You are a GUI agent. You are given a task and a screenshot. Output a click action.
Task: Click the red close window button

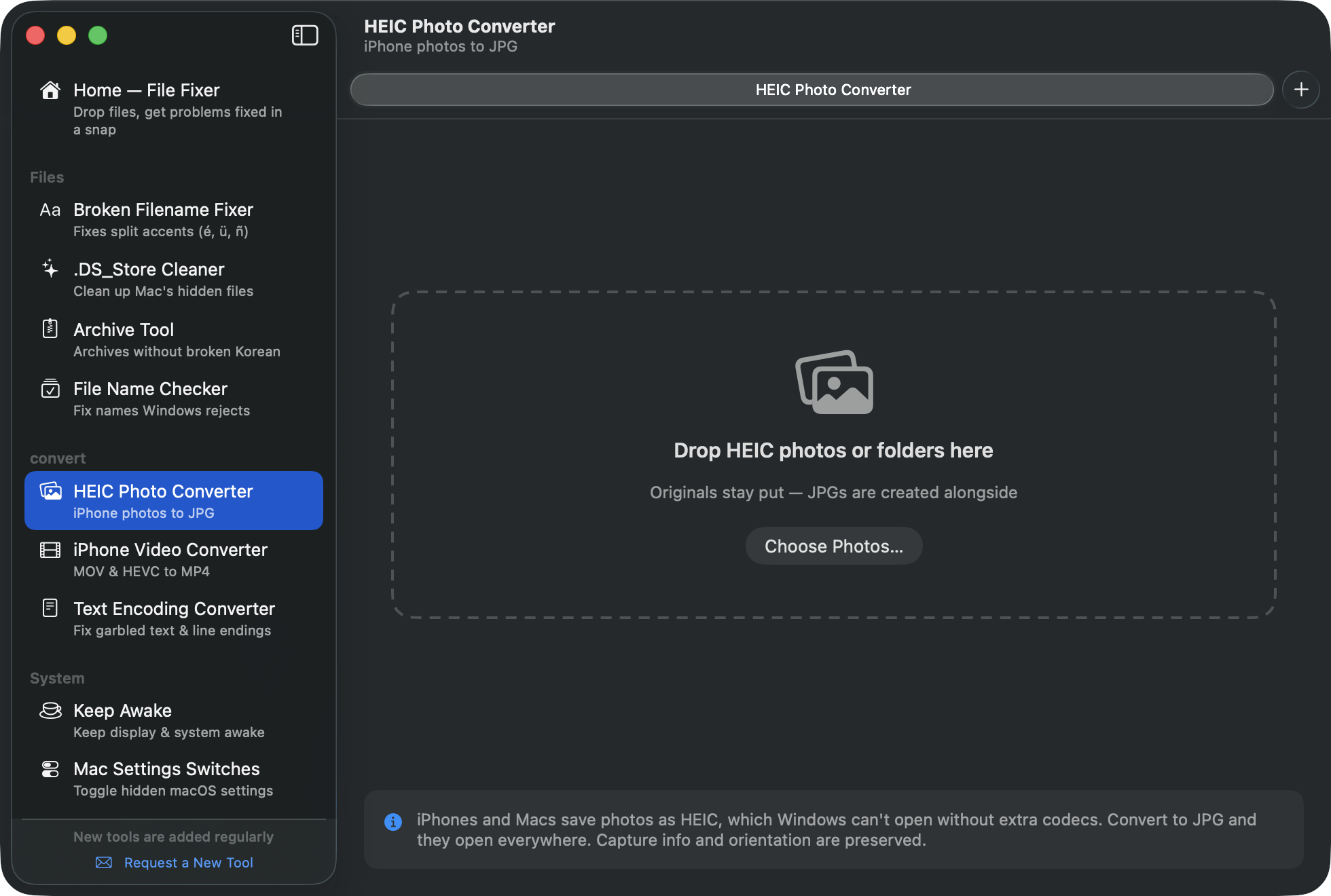point(35,35)
